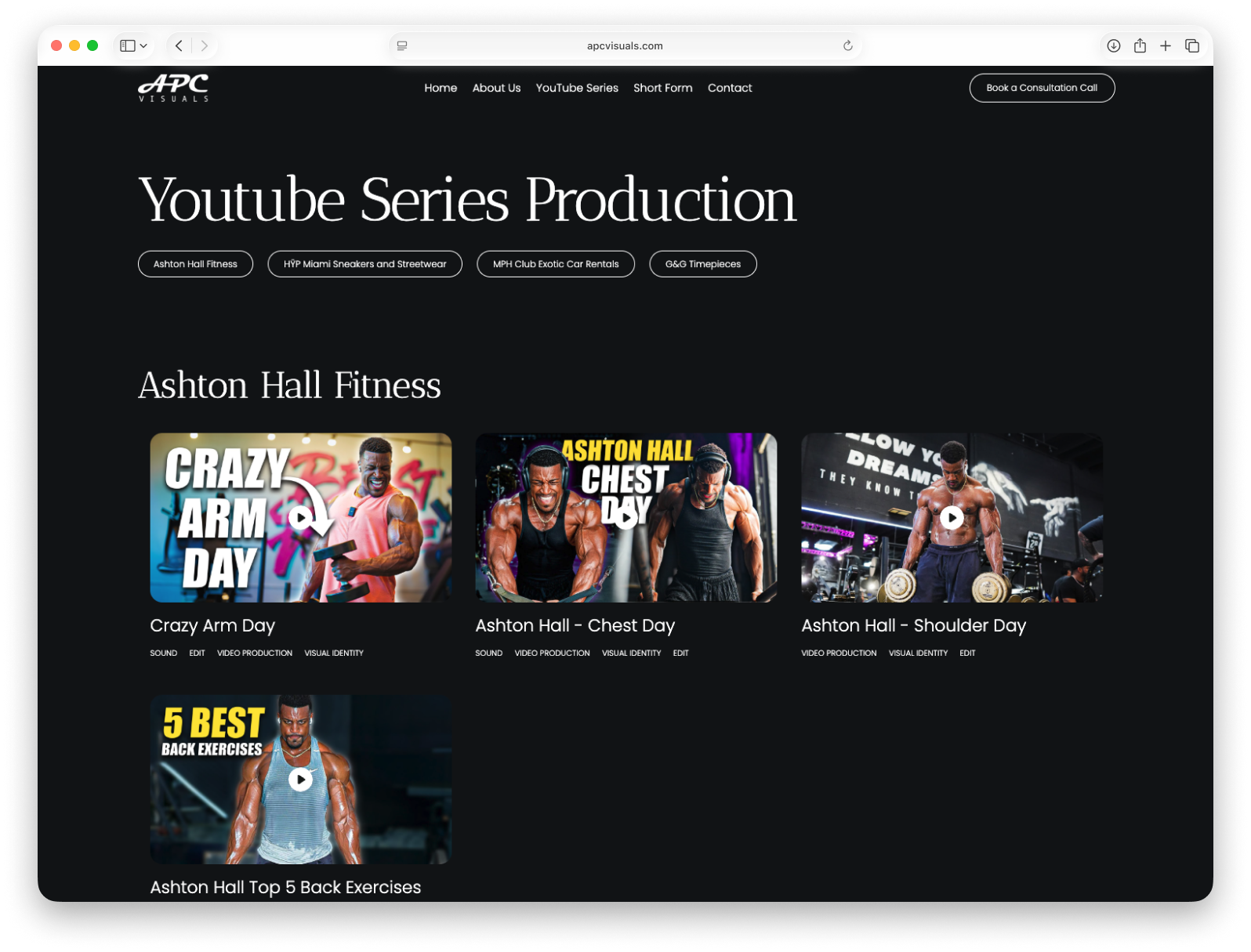The image size is (1251, 952).
Task: Select the G&G Timepieces filter pill
Action: click(703, 264)
